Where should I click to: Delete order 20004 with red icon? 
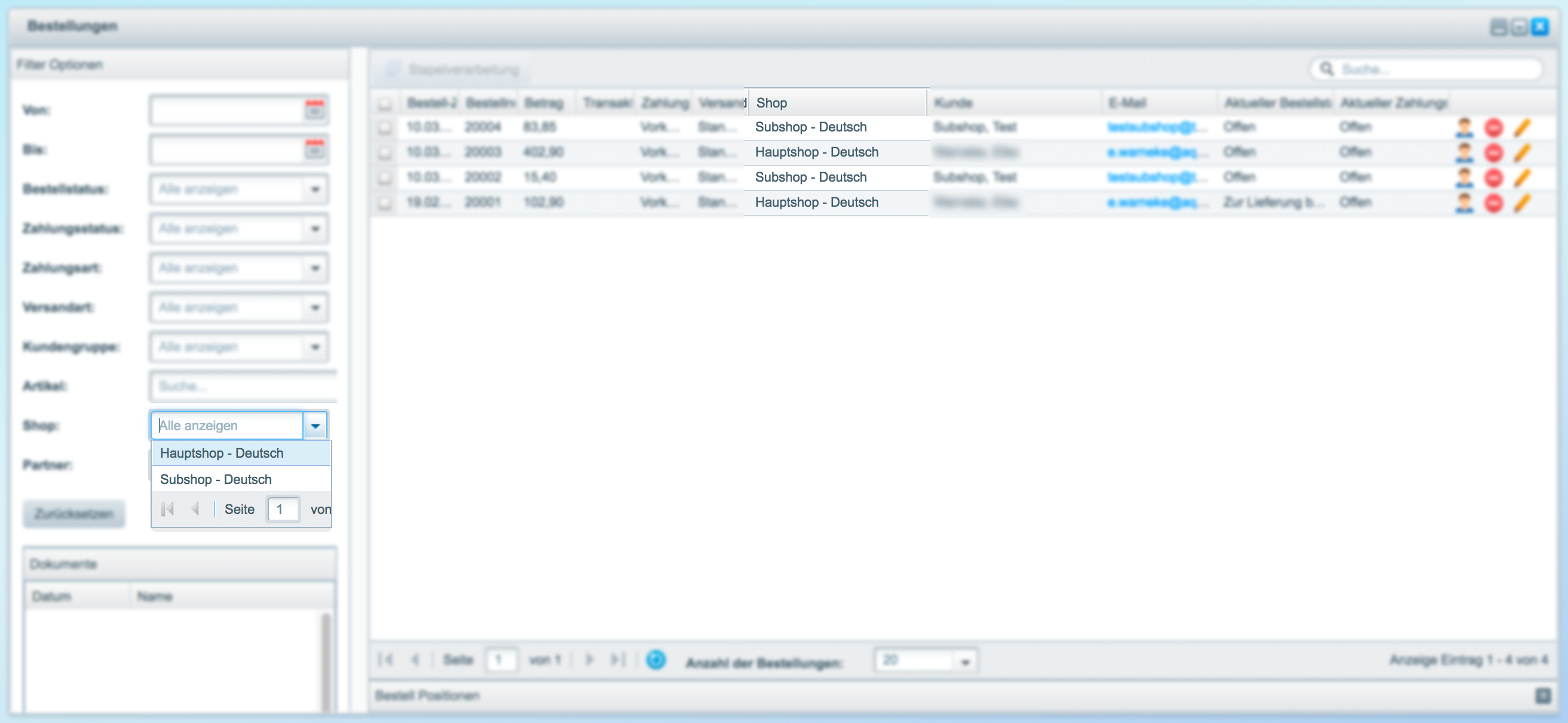1494,128
